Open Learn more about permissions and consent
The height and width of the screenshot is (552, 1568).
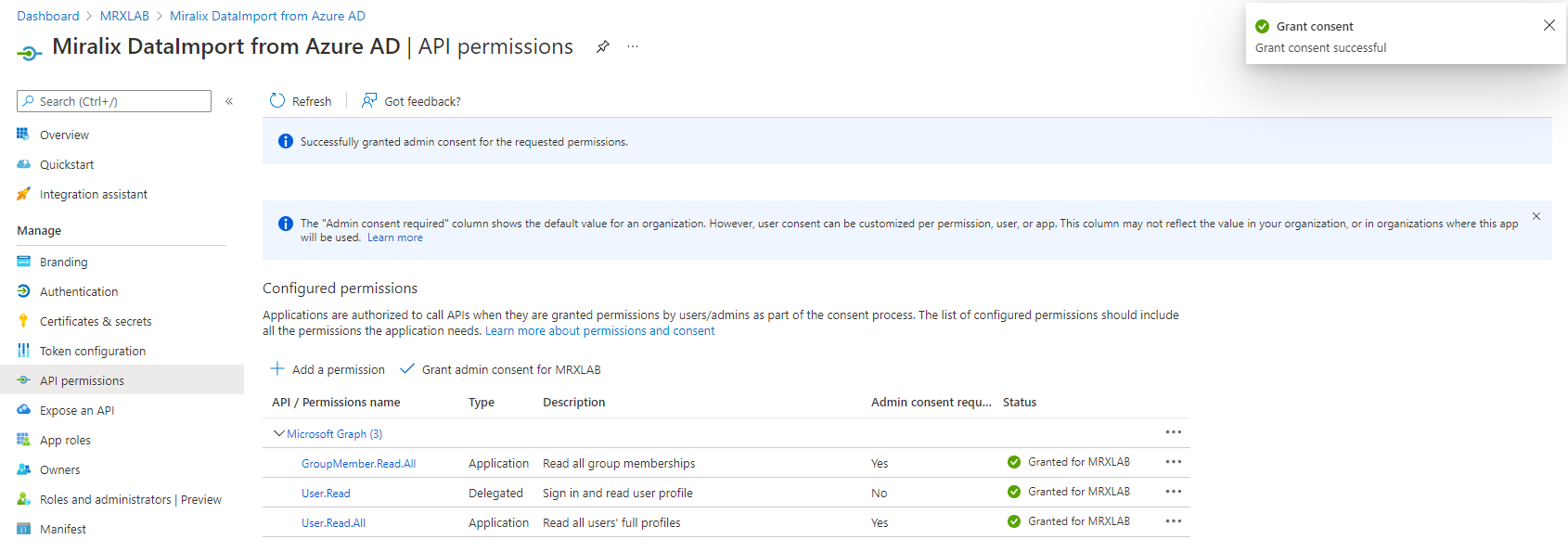coord(599,331)
